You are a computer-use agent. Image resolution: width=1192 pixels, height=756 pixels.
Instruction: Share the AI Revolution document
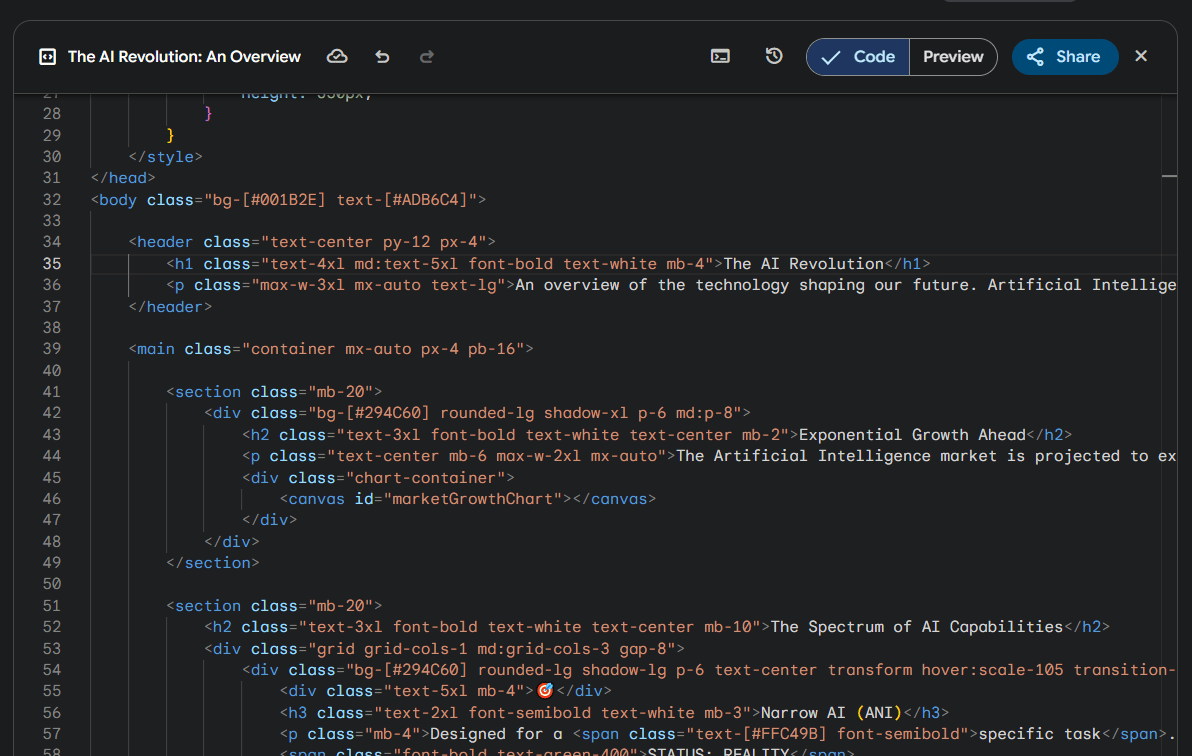click(1064, 57)
